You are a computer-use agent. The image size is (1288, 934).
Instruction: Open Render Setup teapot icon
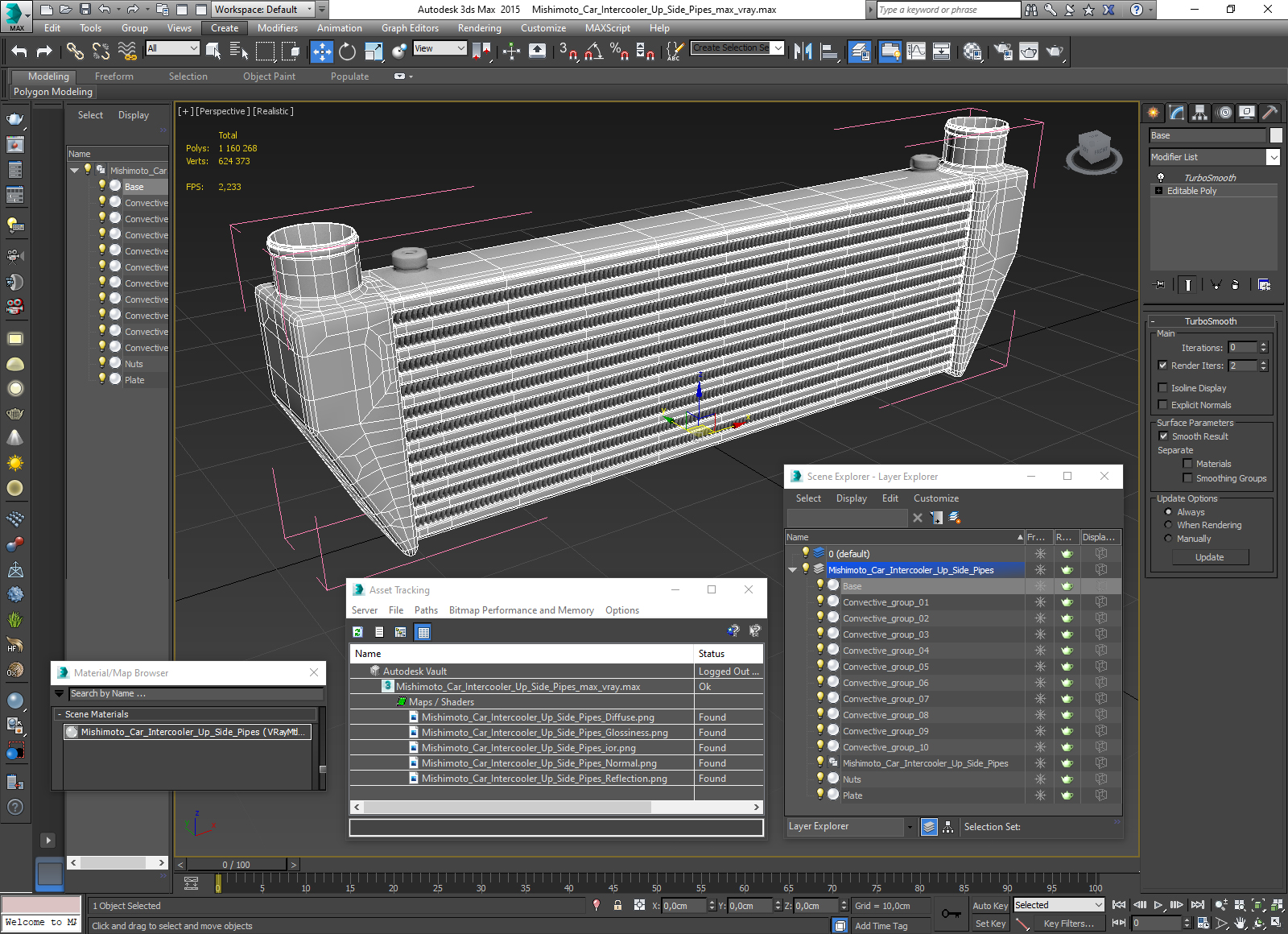point(1003,52)
